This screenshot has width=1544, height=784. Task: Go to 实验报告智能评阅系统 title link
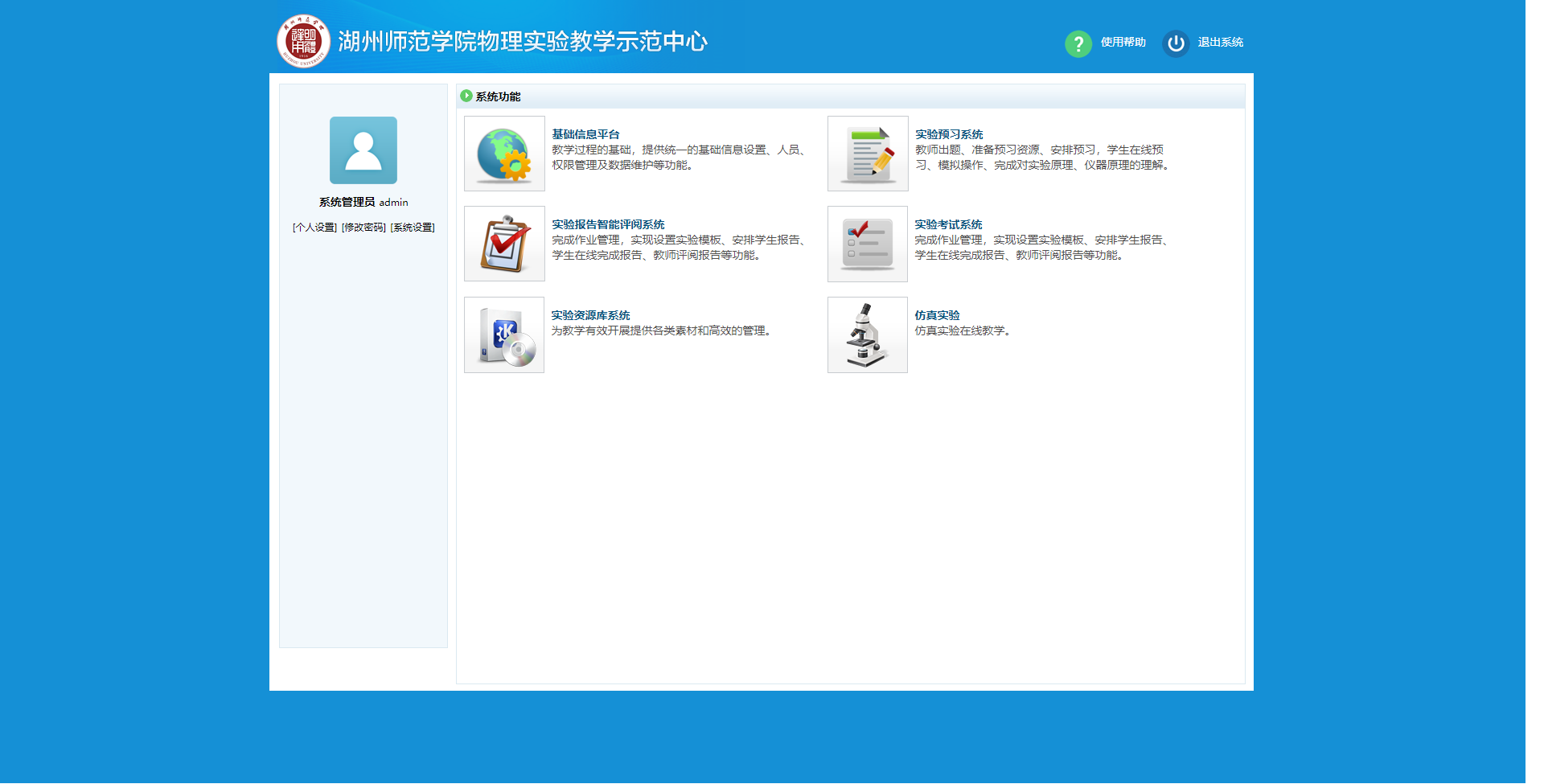click(608, 224)
